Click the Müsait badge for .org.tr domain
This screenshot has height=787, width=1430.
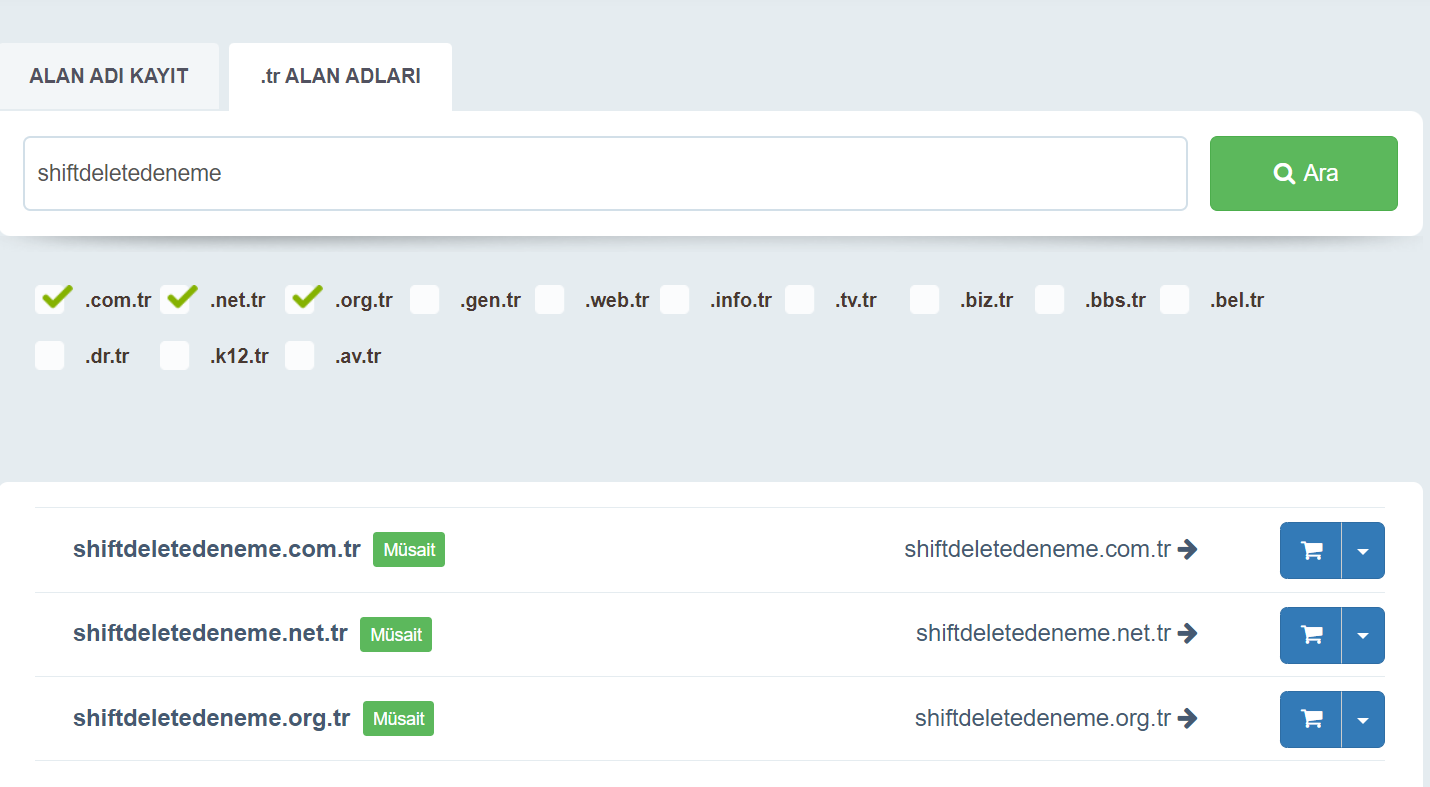pyautogui.click(x=398, y=719)
